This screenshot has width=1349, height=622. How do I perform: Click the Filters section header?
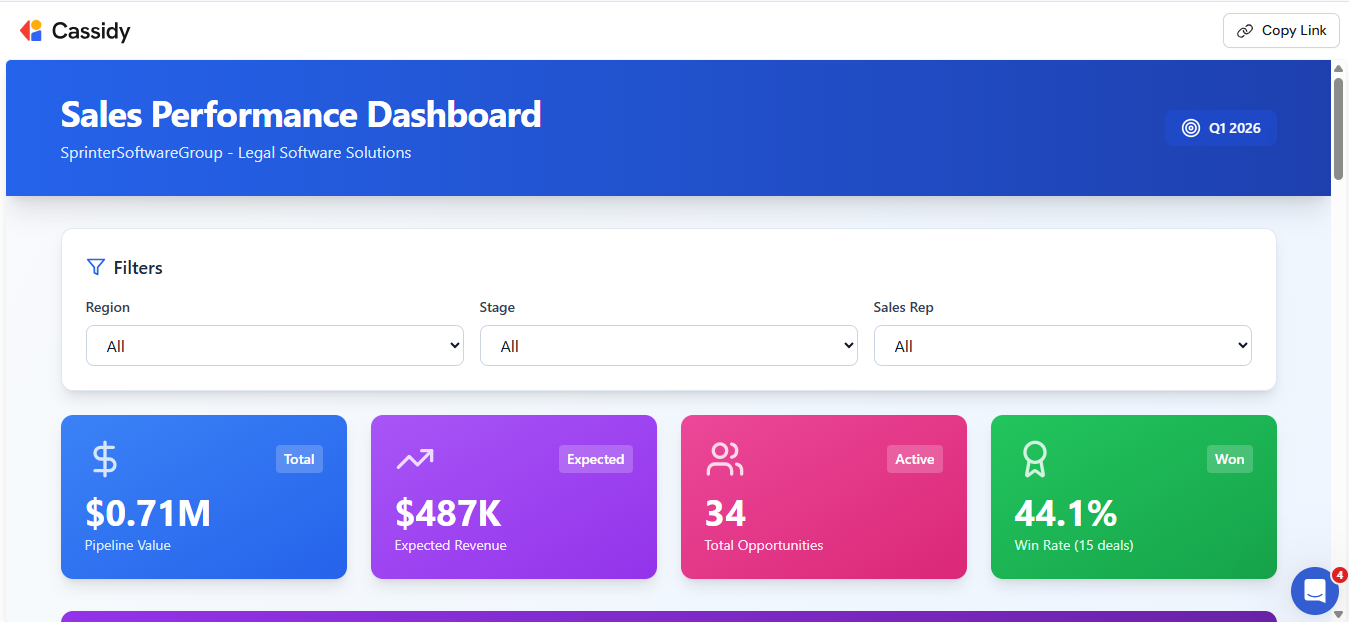138,267
